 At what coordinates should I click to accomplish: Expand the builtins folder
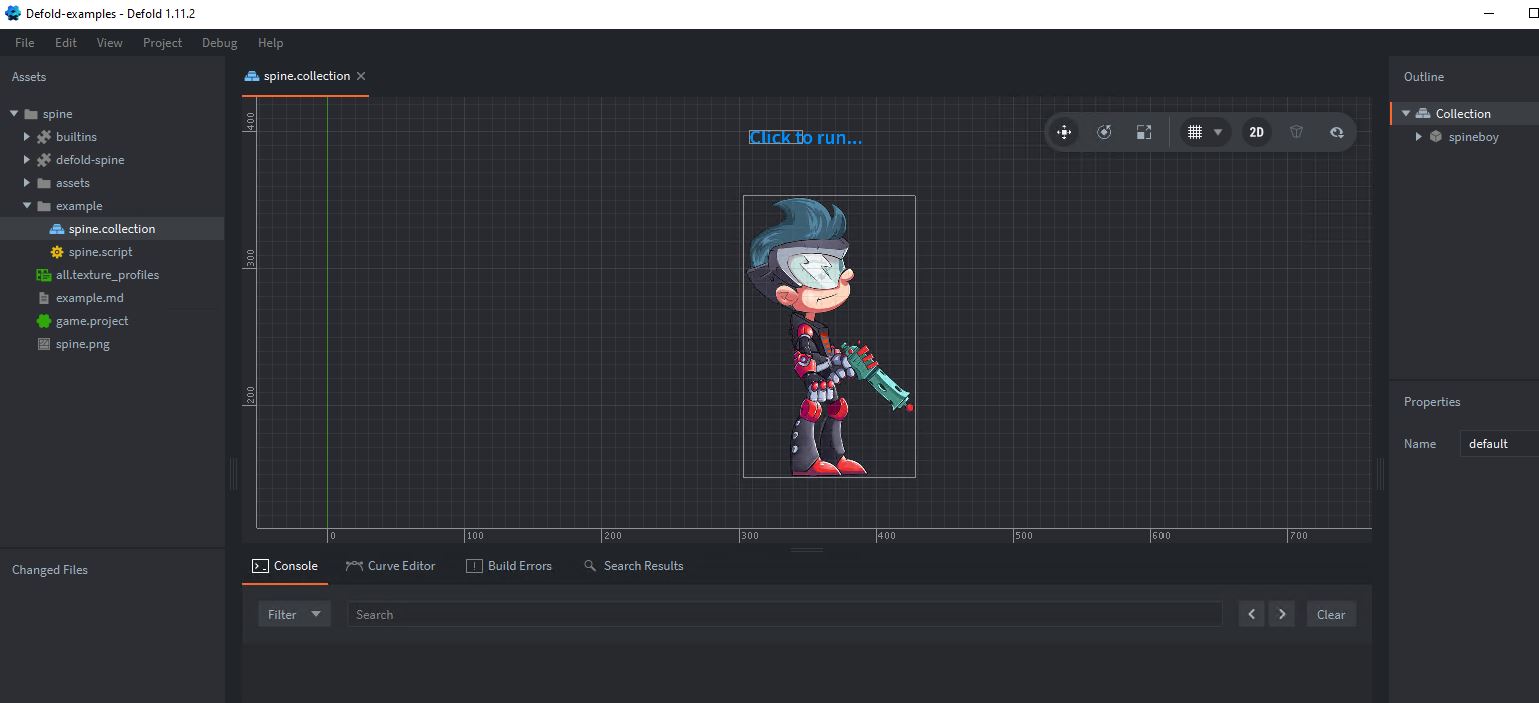point(27,137)
